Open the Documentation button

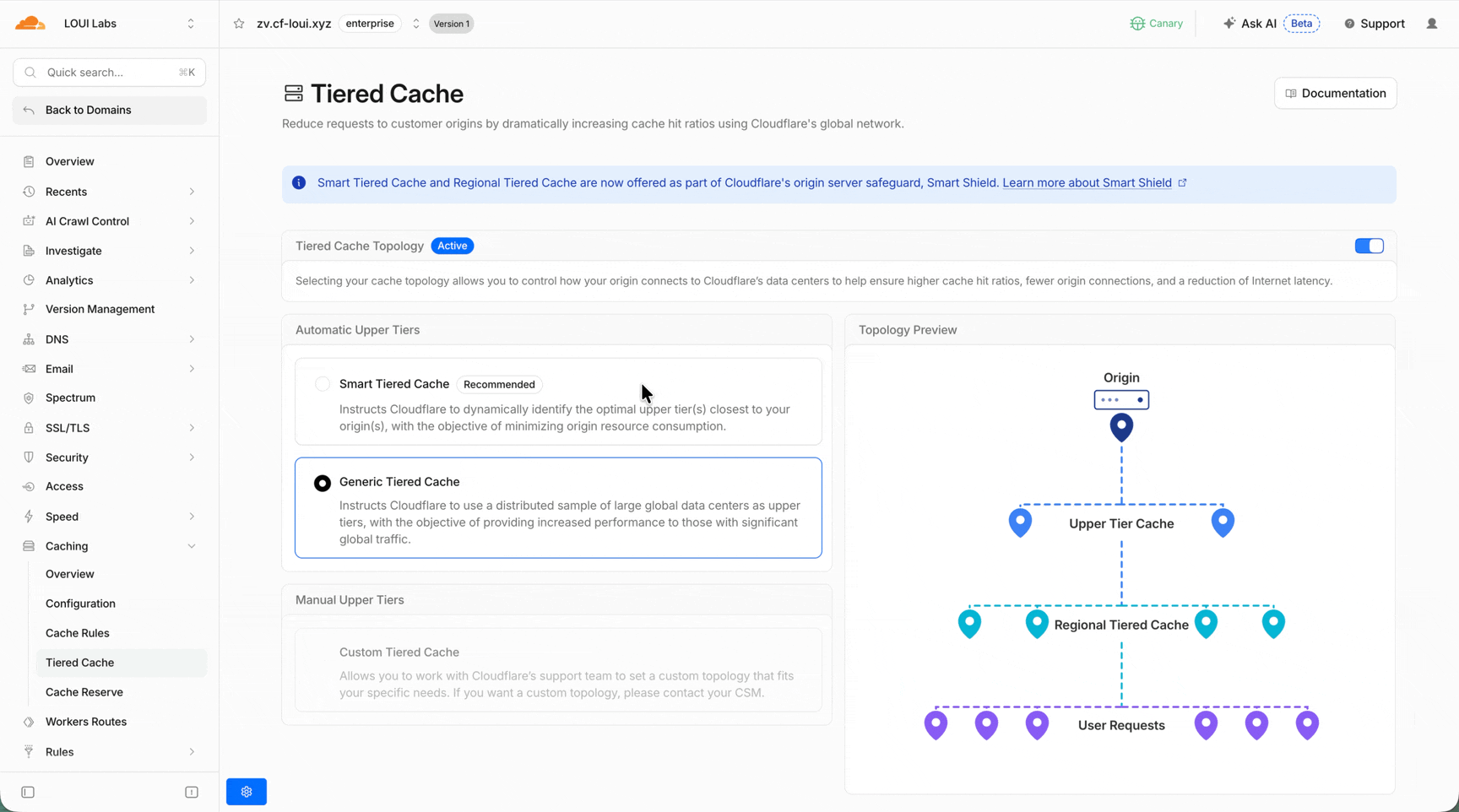[x=1335, y=93]
